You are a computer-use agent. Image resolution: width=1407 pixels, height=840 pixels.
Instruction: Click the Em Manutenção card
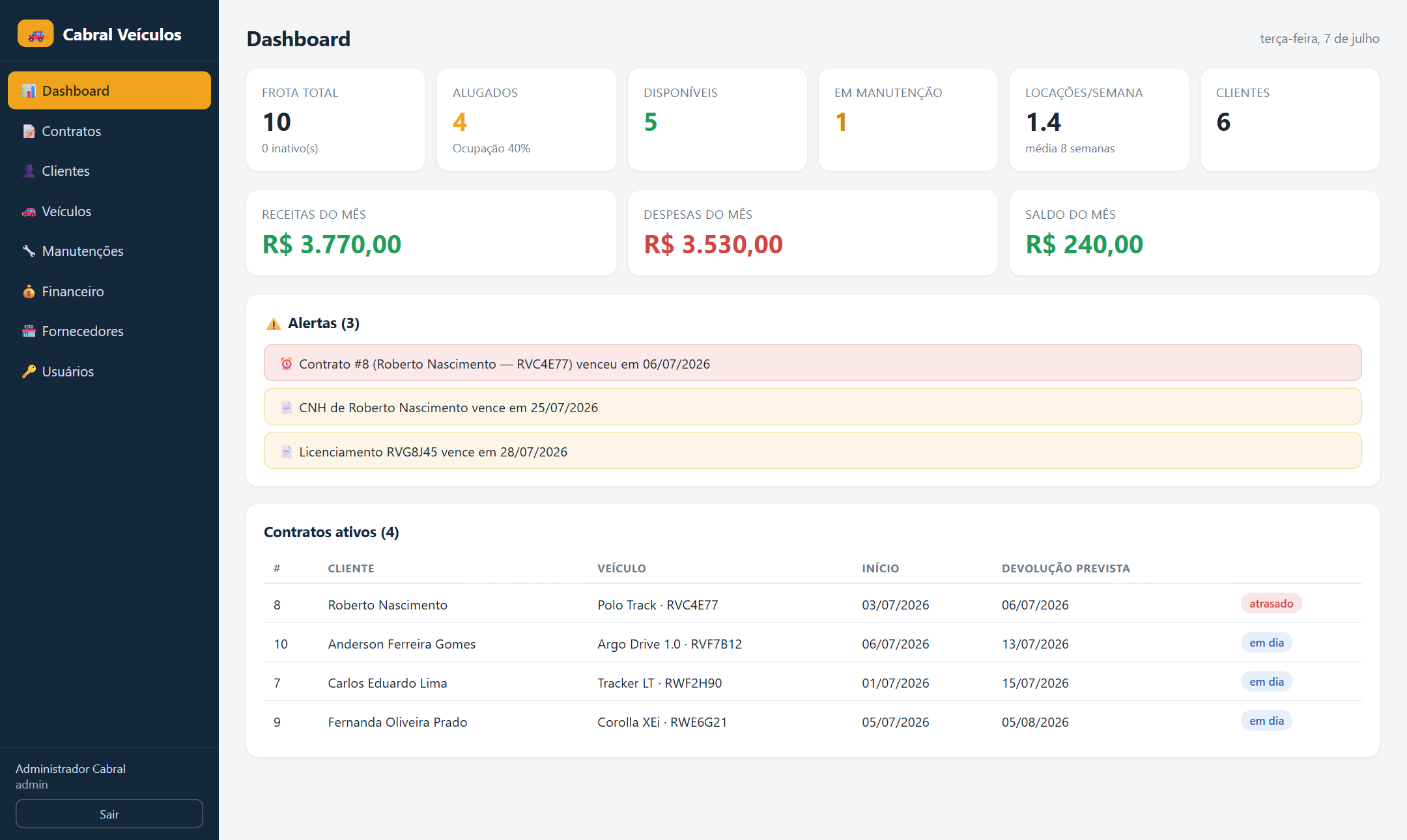pos(908,120)
